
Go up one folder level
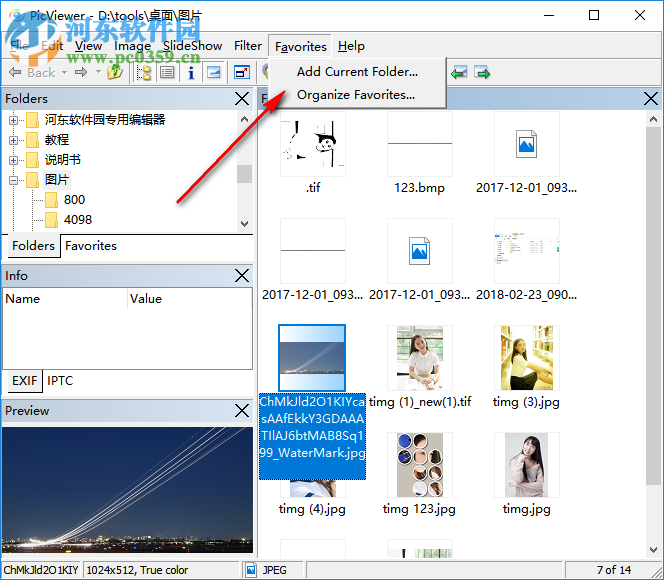click(115, 72)
